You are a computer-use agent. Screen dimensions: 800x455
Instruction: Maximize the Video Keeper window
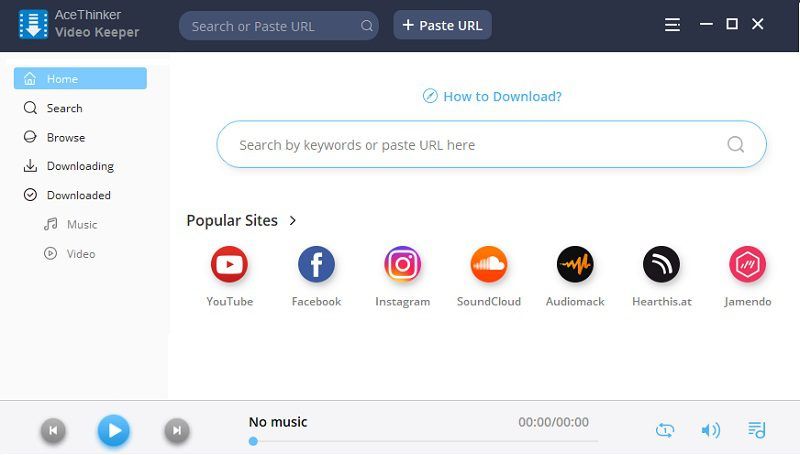(732, 24)
